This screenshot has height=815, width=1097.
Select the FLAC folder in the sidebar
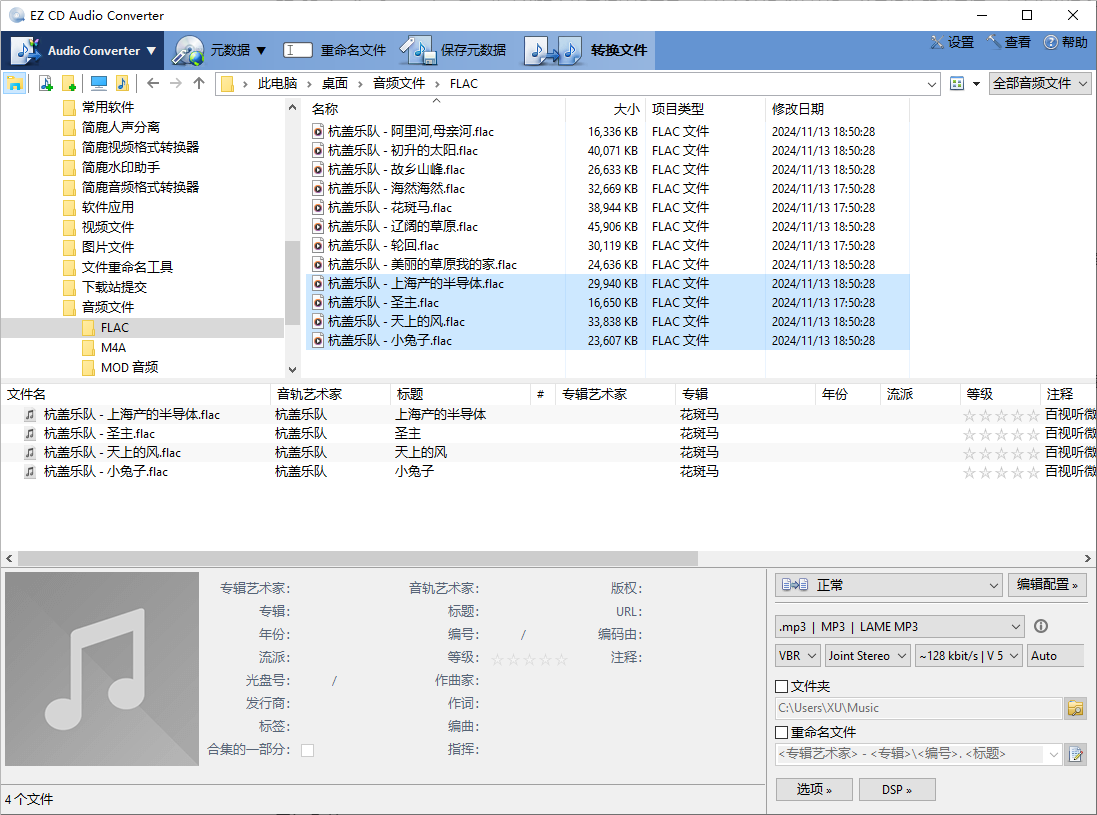tap(113, 327)
